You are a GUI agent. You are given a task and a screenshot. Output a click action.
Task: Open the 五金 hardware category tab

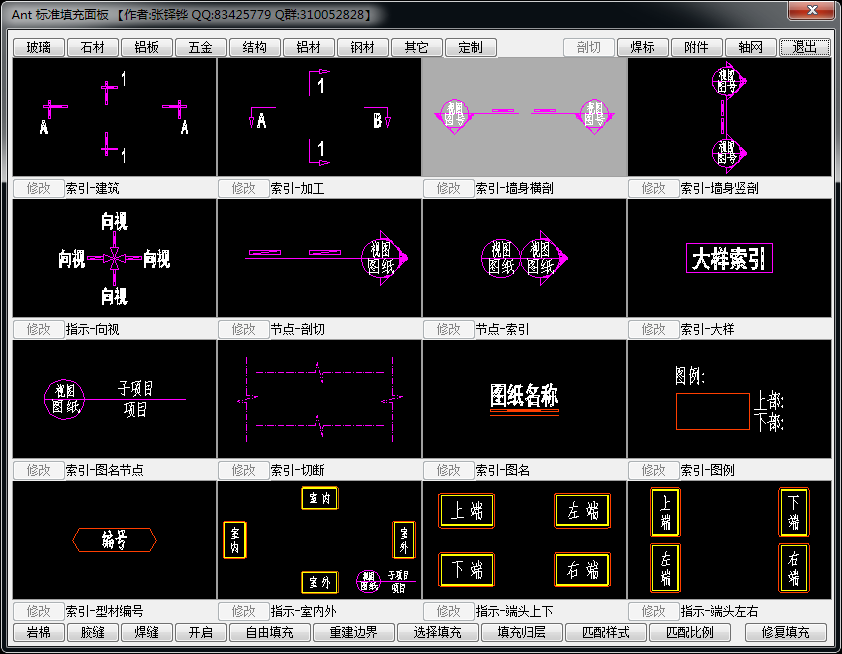click(200, 47)
